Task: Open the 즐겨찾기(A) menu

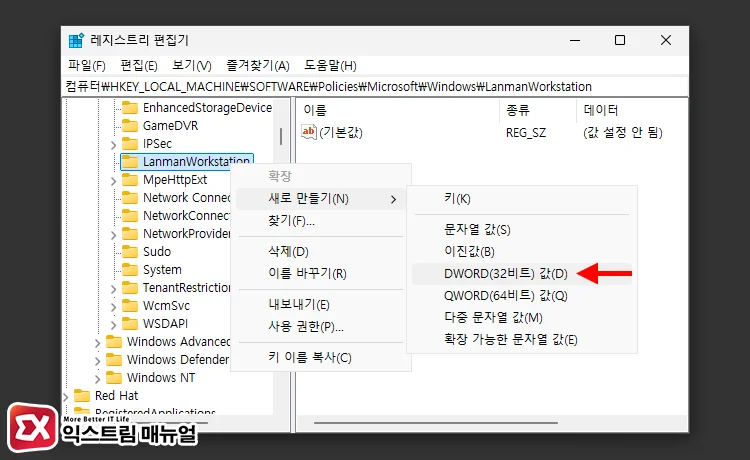Action: [257, 66]
